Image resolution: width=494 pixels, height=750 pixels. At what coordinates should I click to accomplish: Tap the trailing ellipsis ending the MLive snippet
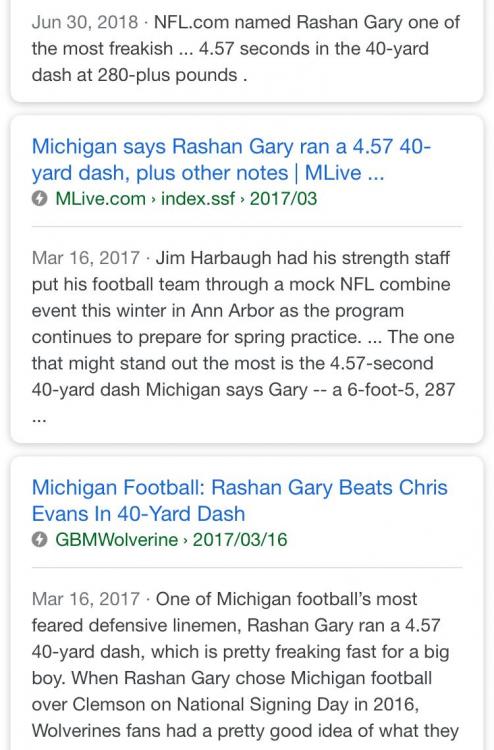39,419
